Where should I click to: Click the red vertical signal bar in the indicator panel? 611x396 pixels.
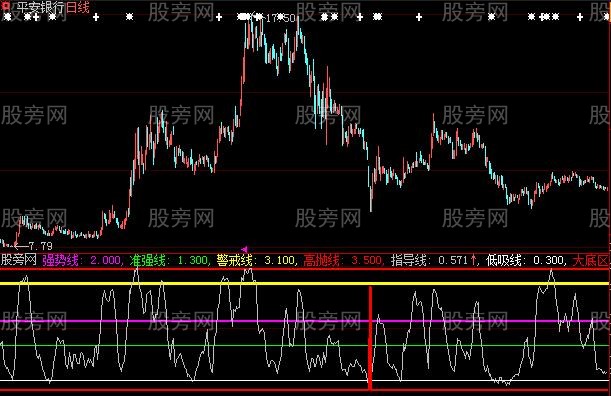point(370,338)
